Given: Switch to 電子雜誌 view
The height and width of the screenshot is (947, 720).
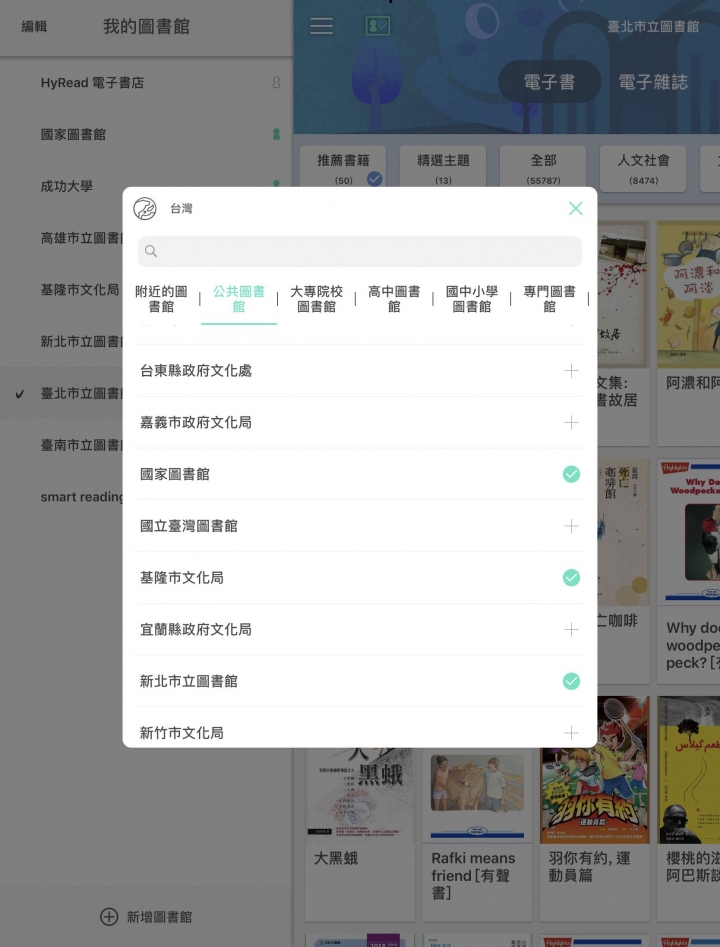Looking at the screenshot, I should (x=653, y=82).
